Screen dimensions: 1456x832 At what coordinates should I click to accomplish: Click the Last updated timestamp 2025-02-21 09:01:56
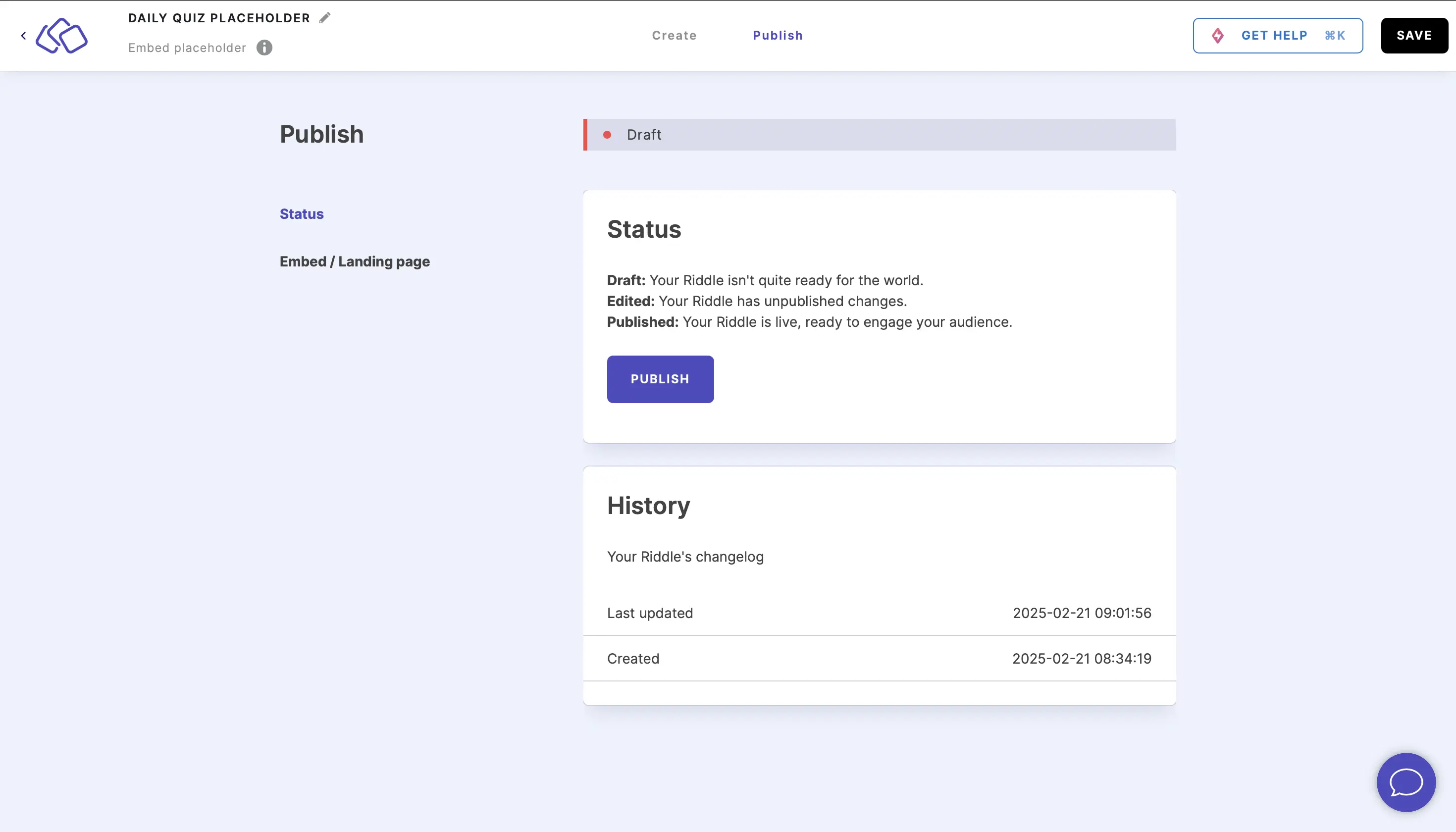click(x=1082, y=613)
